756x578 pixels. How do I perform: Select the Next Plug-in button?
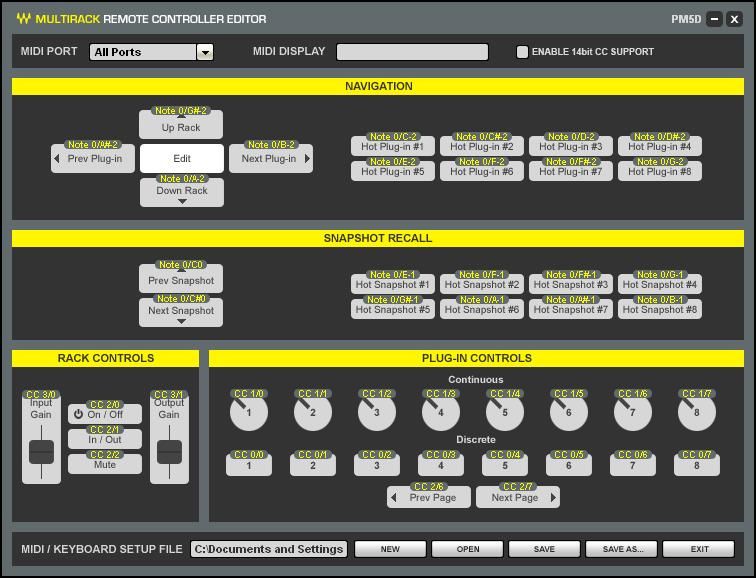point(271,158)
